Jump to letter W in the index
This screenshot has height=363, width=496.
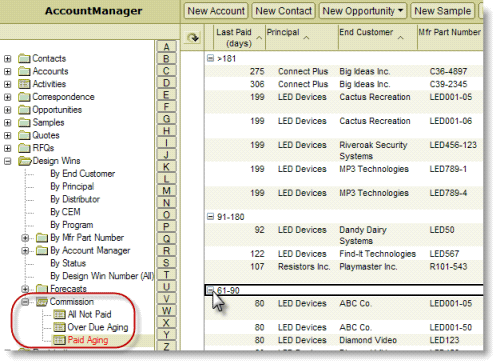pyautogui.click(x=166, y=311)
